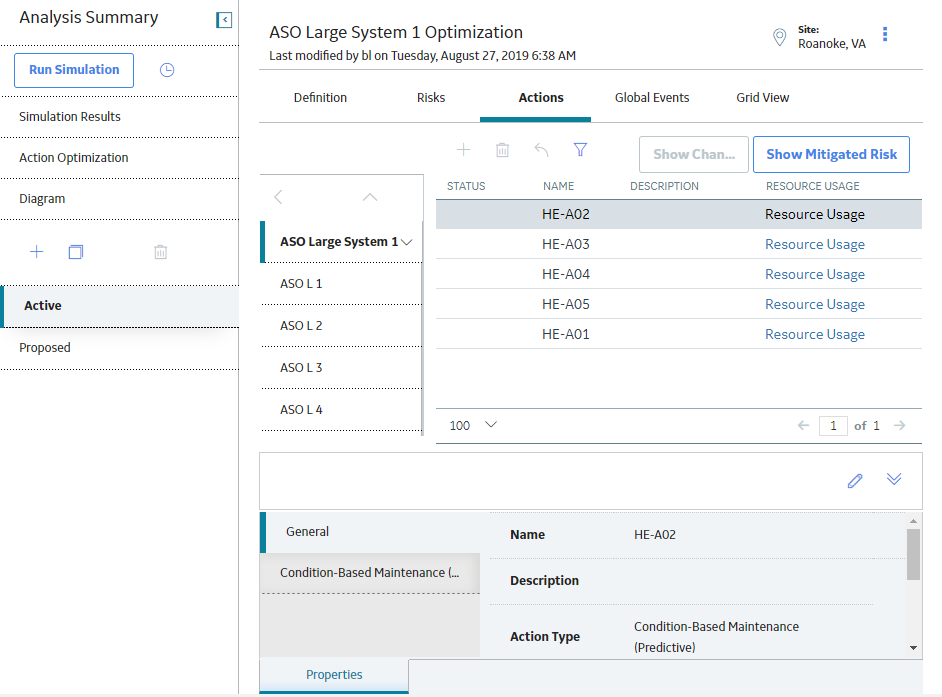Open Resource Usage for HE-A02
Image resolution: width=942 pixels, height=697 pixels.
(815, 215)
